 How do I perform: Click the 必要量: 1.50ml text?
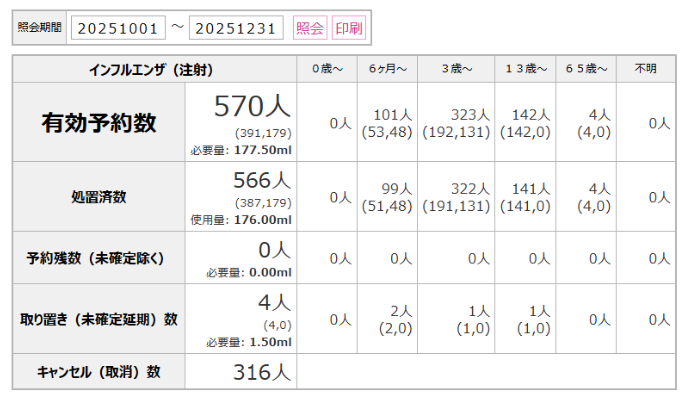tap(249, 342)
